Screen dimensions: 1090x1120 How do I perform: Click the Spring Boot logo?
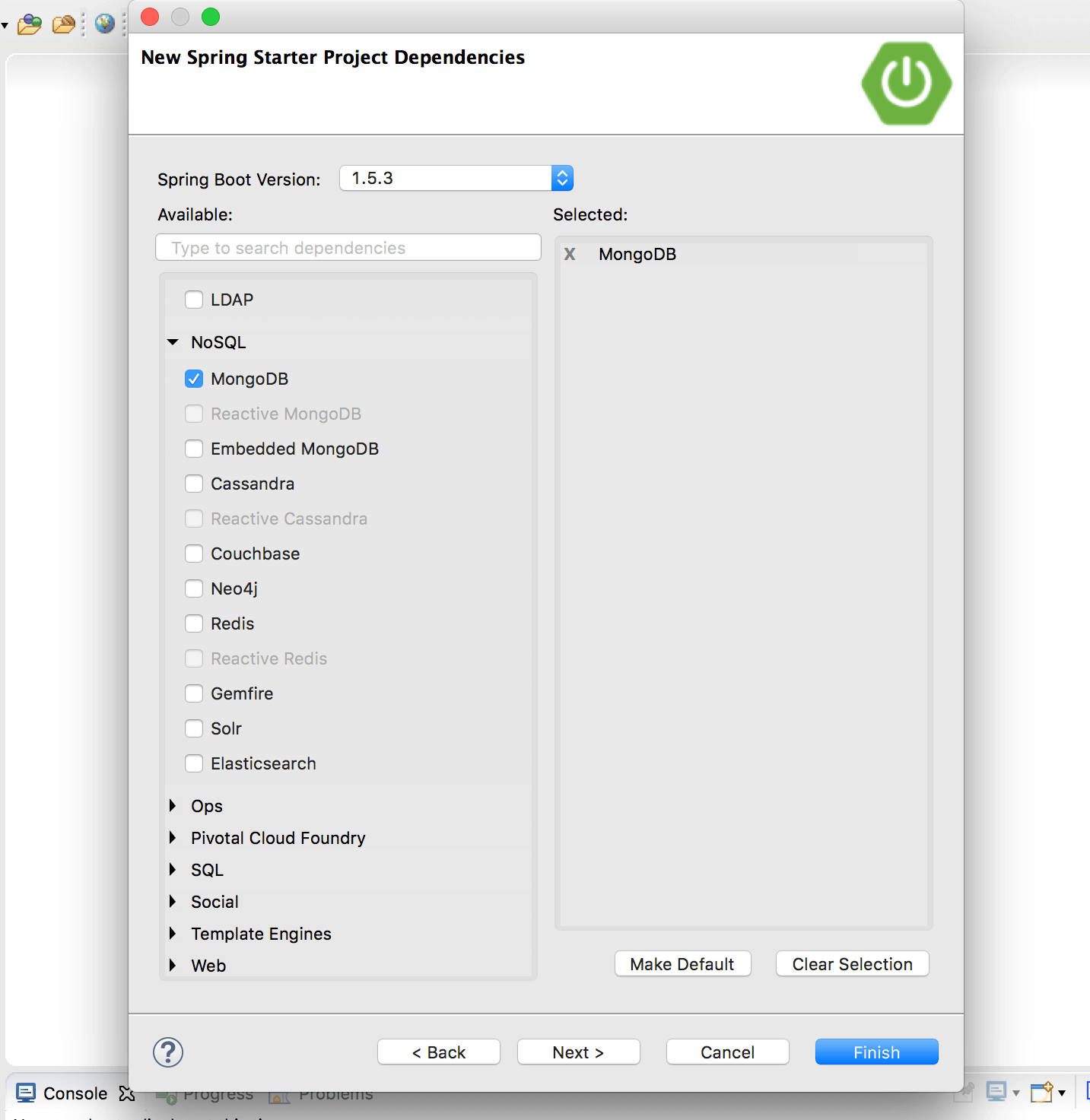[x=906, y=84]
